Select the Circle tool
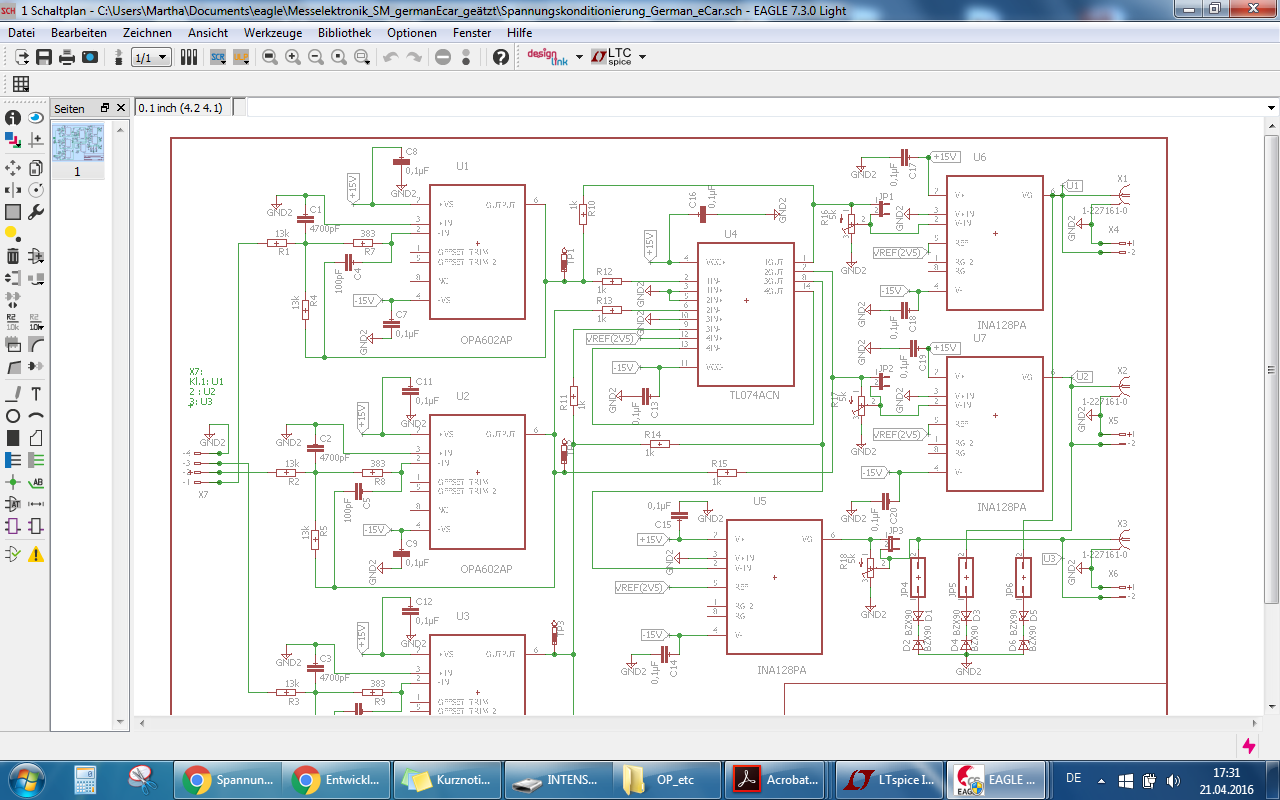Screen dimensions: 1280x800 [x=13, y=415]
